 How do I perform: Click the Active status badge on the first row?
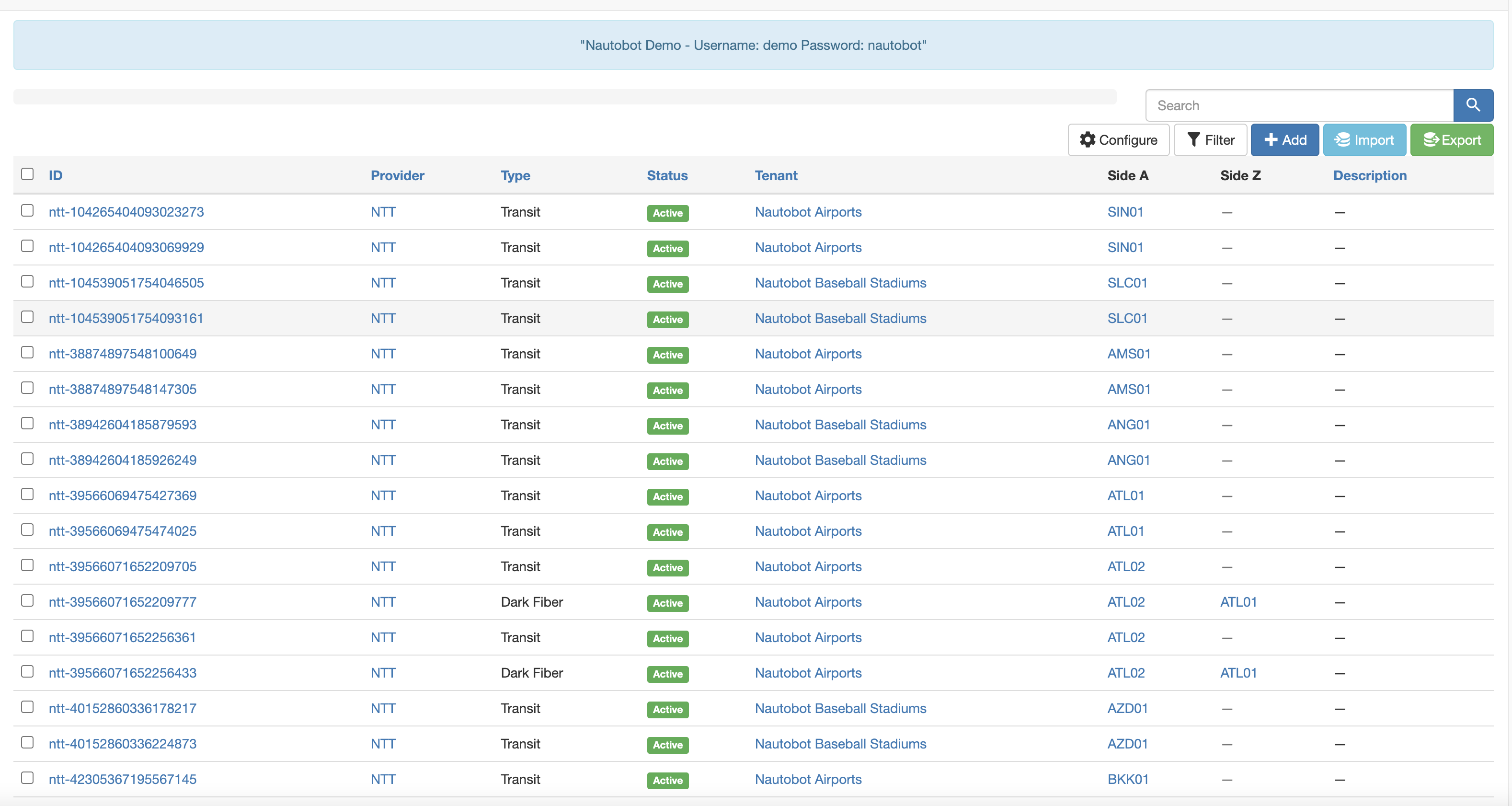tap(667, 213)
